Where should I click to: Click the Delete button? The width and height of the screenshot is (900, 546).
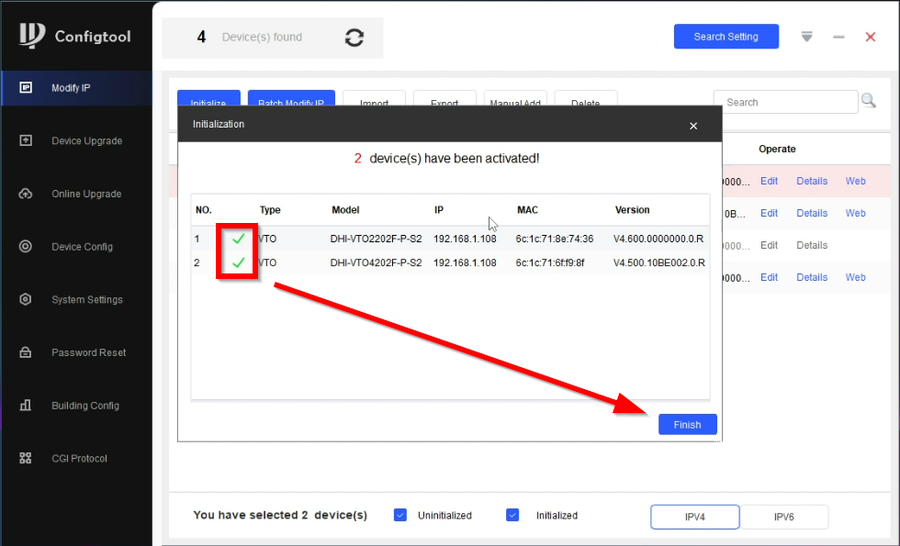(585, 98)
